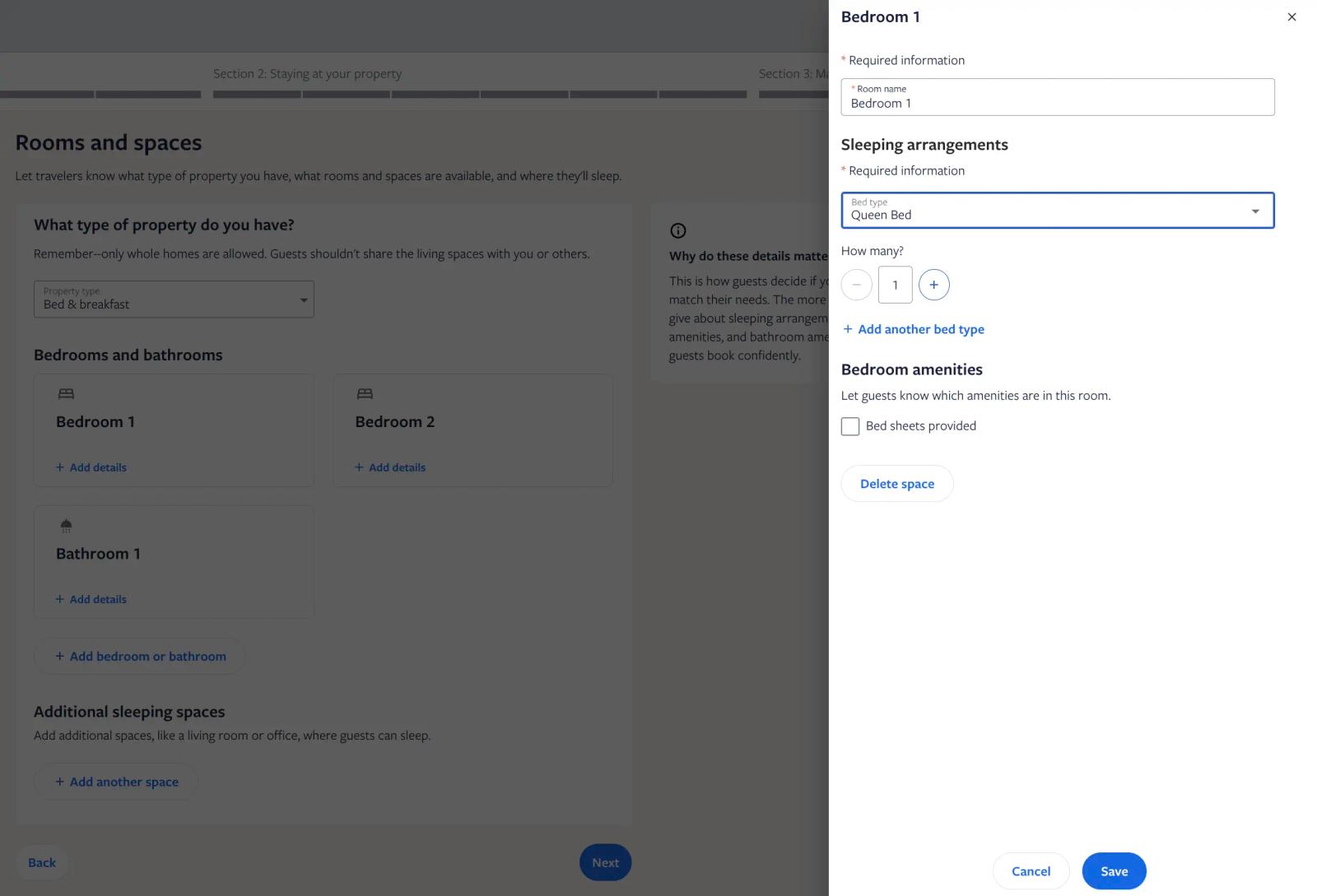Screen dimensions: 1317x896
Task: Click the Bedroom 1 bed icon
Action: click(66, 394)
